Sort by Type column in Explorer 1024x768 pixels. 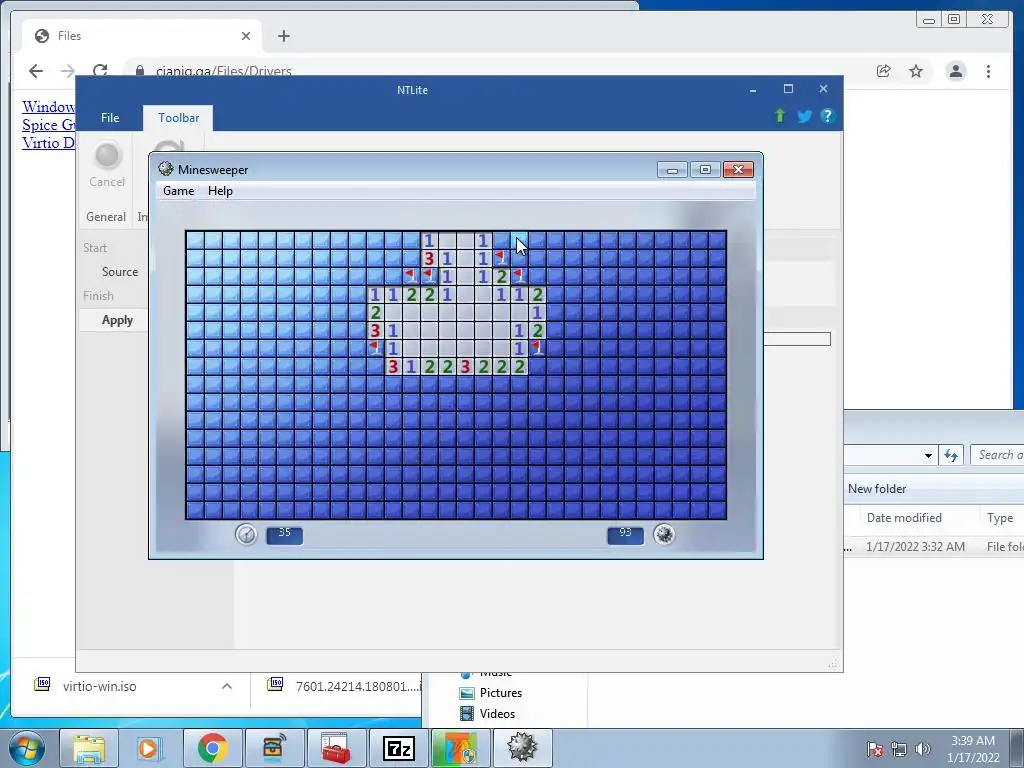[x=1000, y=518]
